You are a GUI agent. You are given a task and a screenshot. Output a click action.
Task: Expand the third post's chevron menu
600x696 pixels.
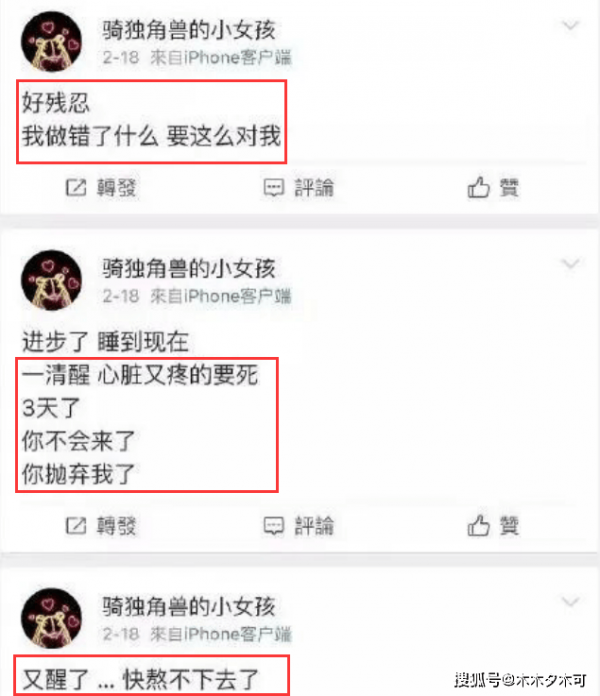(570, 602)
